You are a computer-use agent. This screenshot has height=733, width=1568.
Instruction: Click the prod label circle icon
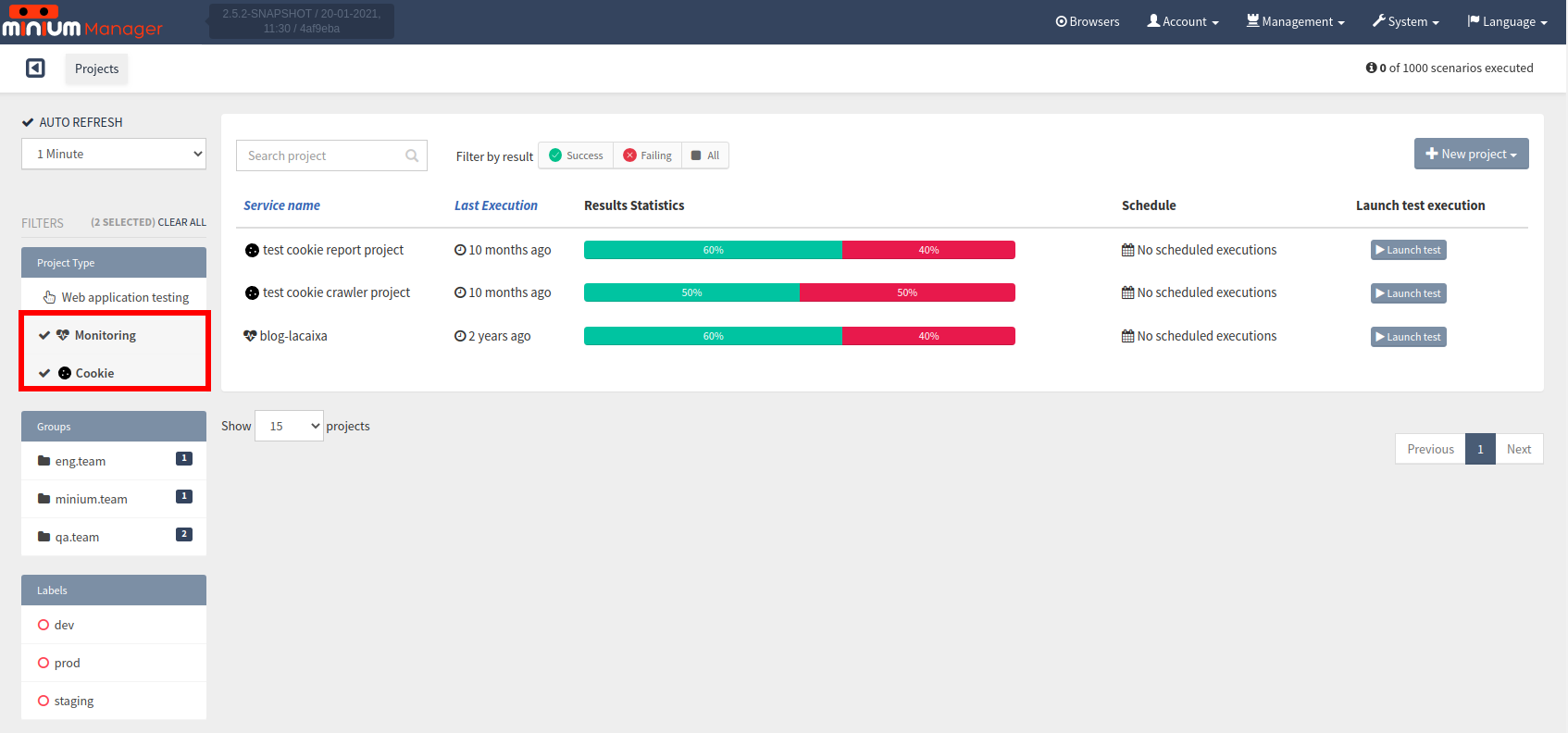44,663
